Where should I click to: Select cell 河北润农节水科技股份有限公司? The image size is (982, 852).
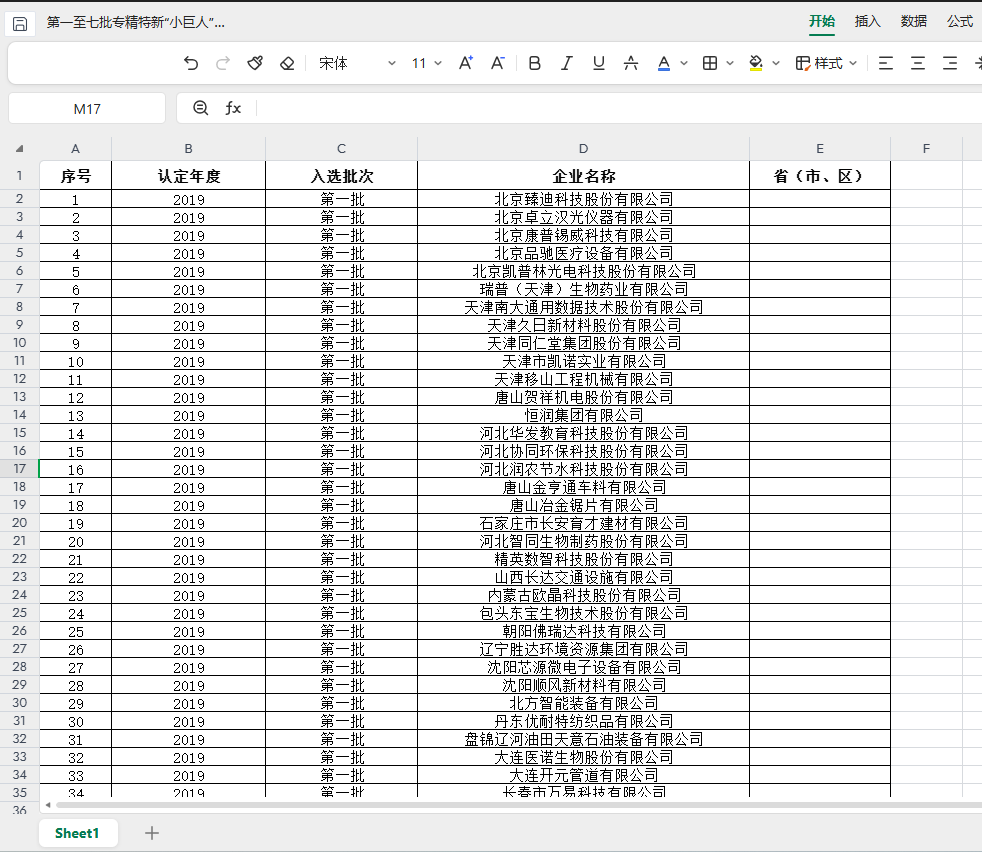[583, 469]
